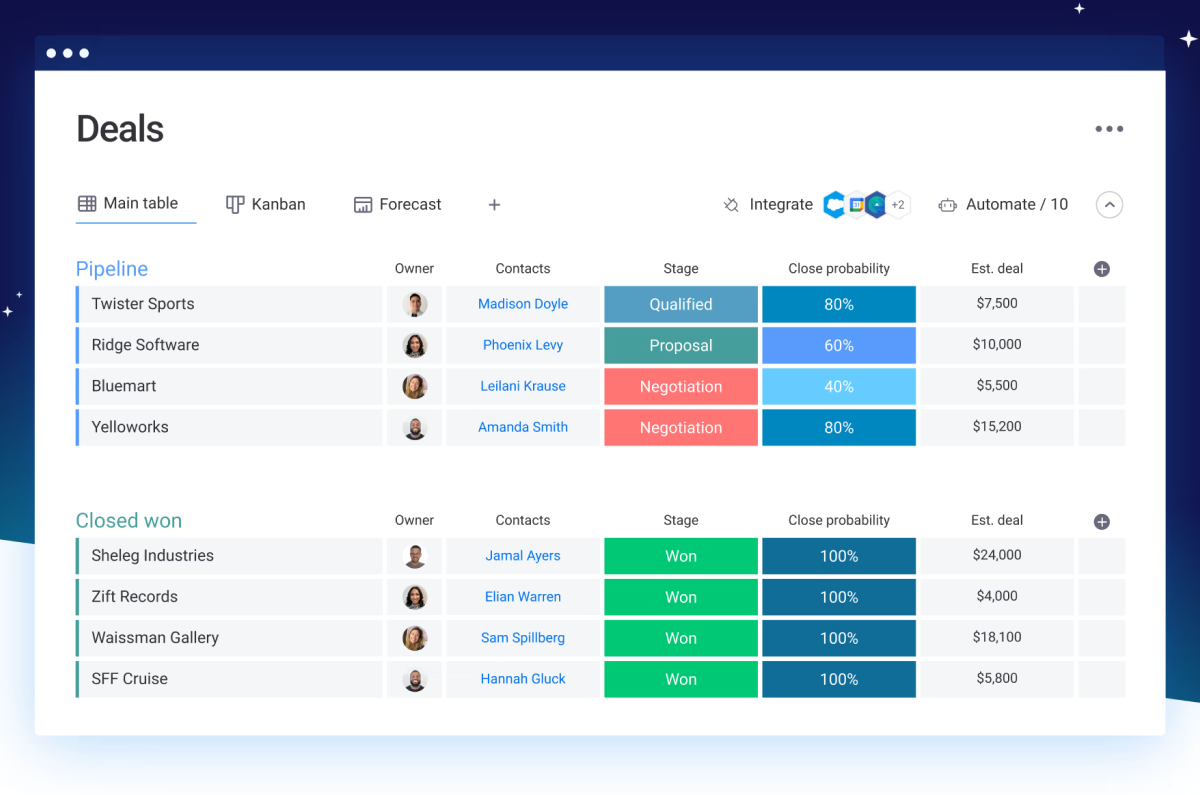Edit the $24,000 estimated deal value
Screen dimensions: 1200x795
997,556
